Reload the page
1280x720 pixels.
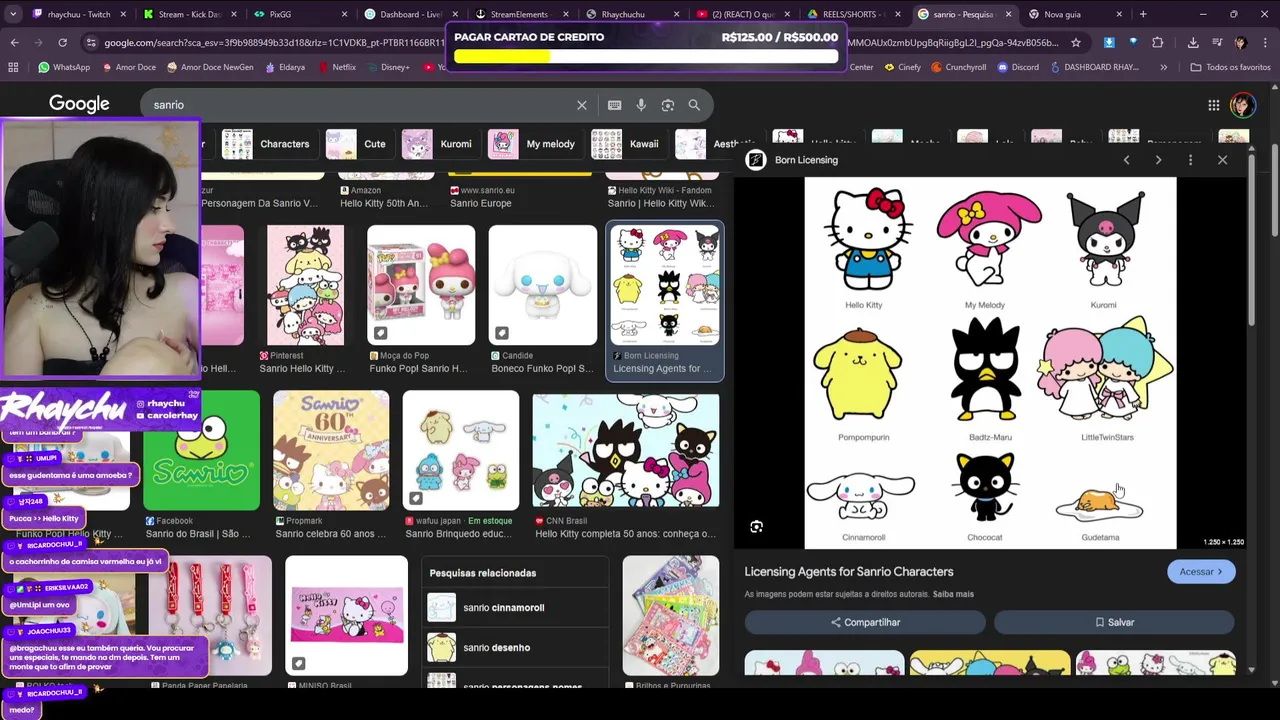[x=62, y=43]
